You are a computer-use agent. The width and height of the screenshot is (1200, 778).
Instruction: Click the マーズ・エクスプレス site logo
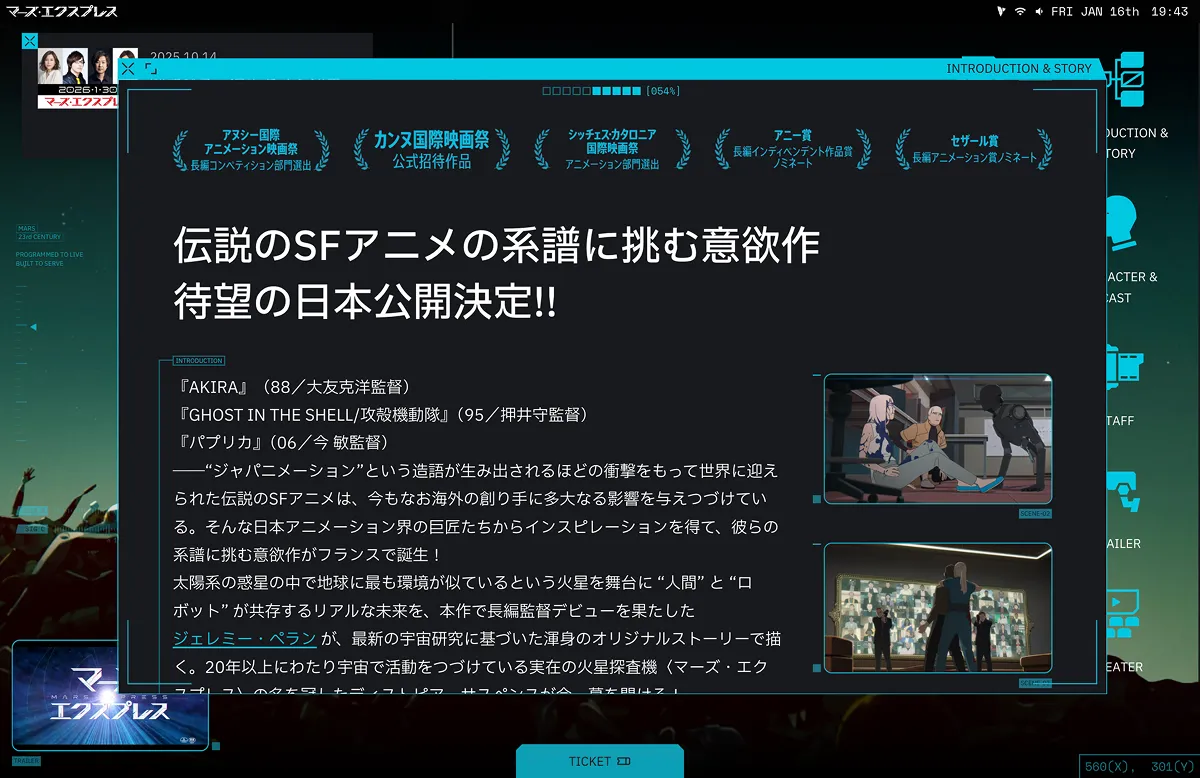coord(62,11)
